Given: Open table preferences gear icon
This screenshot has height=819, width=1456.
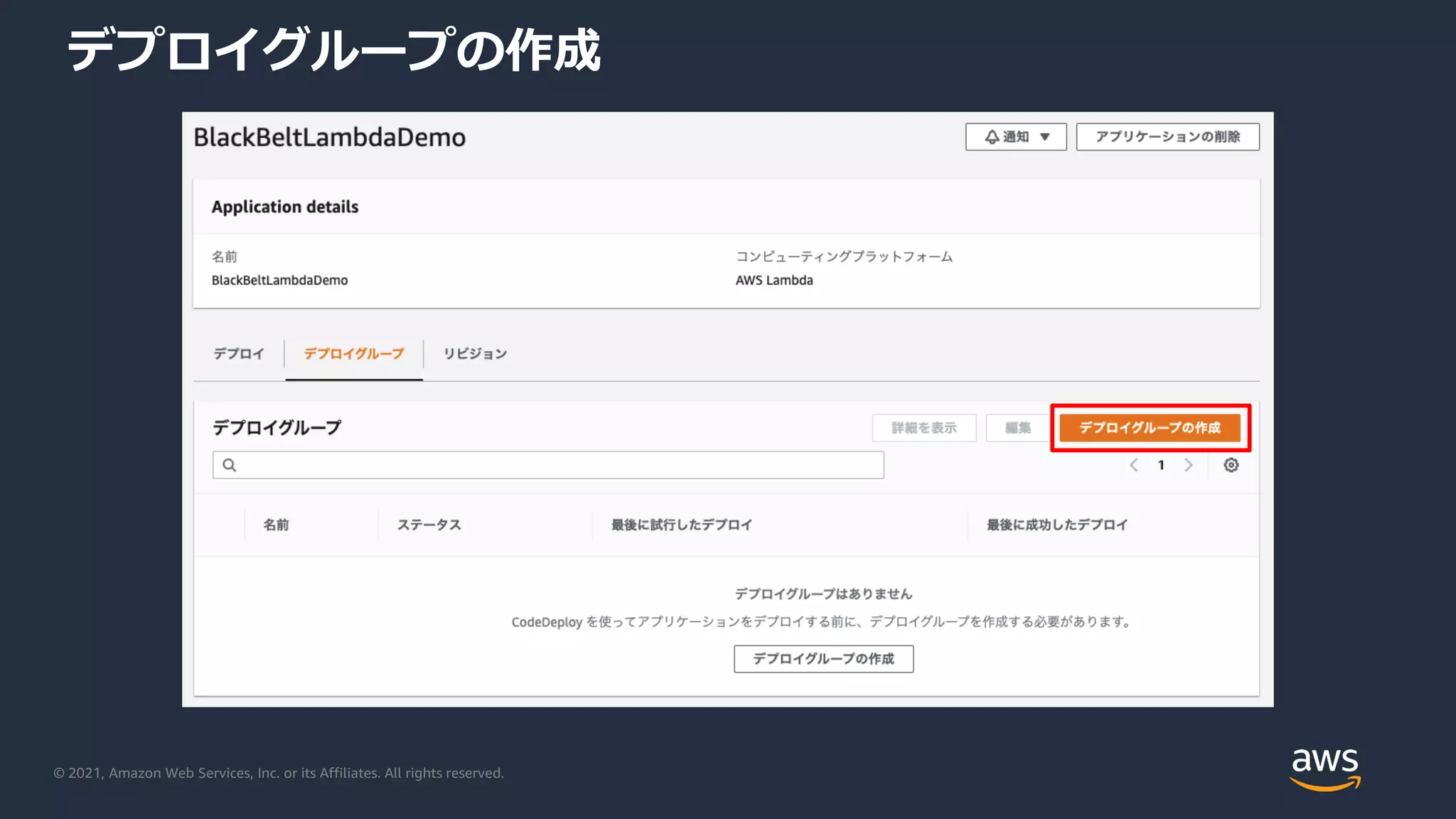Looking at the screenshot, I should 1231,465.
